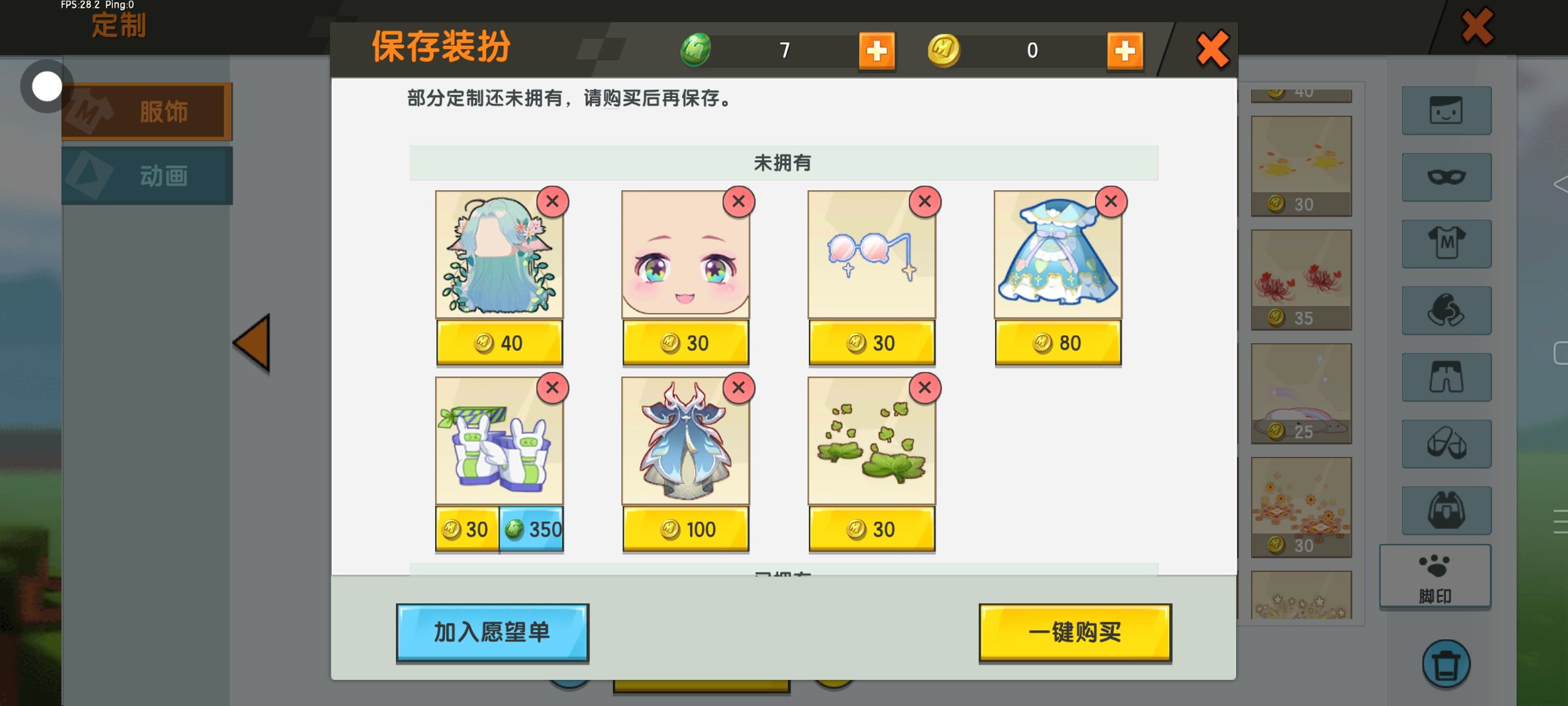Remove the bunny shoes item
The width and height of the screenshot is (1568, 706).
coord(553,388)
